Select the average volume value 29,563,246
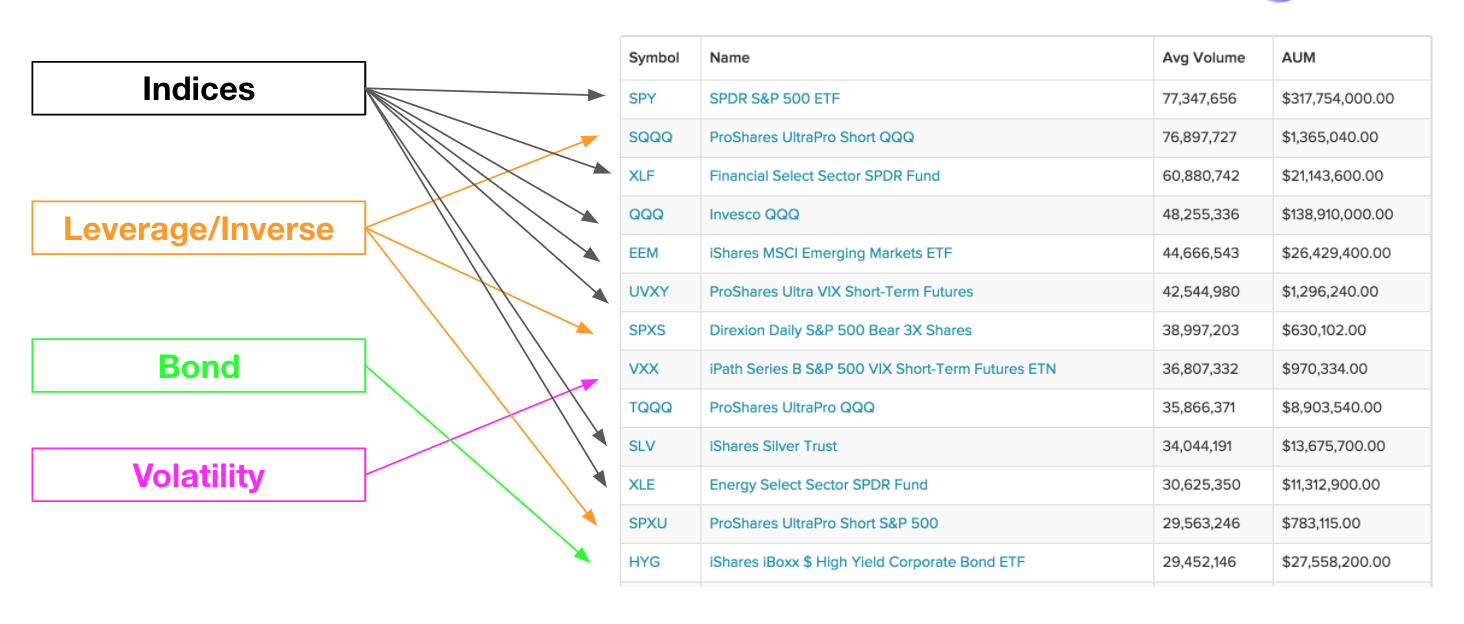Viewport: 1464px width, 624px height. [1201, 523]
